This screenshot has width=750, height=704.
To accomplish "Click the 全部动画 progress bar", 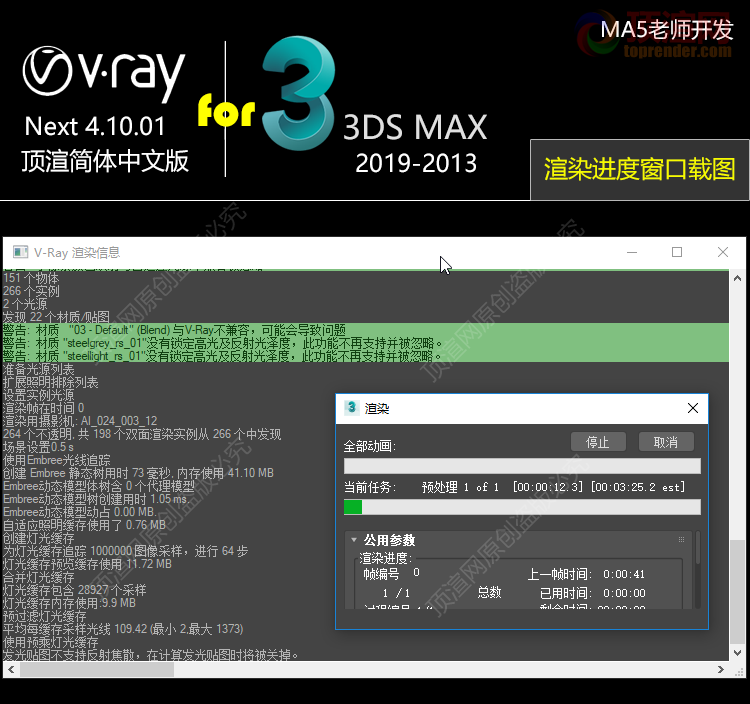I will click(x=522, y=466).
